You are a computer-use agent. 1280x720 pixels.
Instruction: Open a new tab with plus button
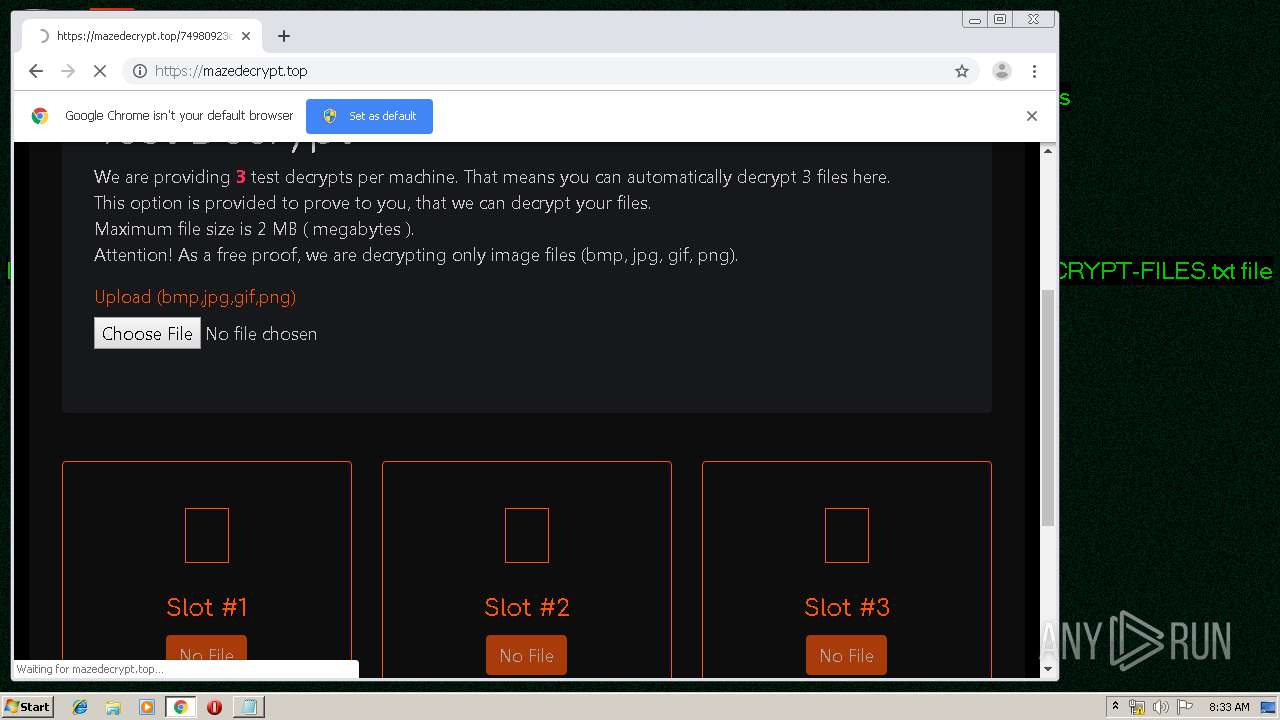click(x=284, y=36)
